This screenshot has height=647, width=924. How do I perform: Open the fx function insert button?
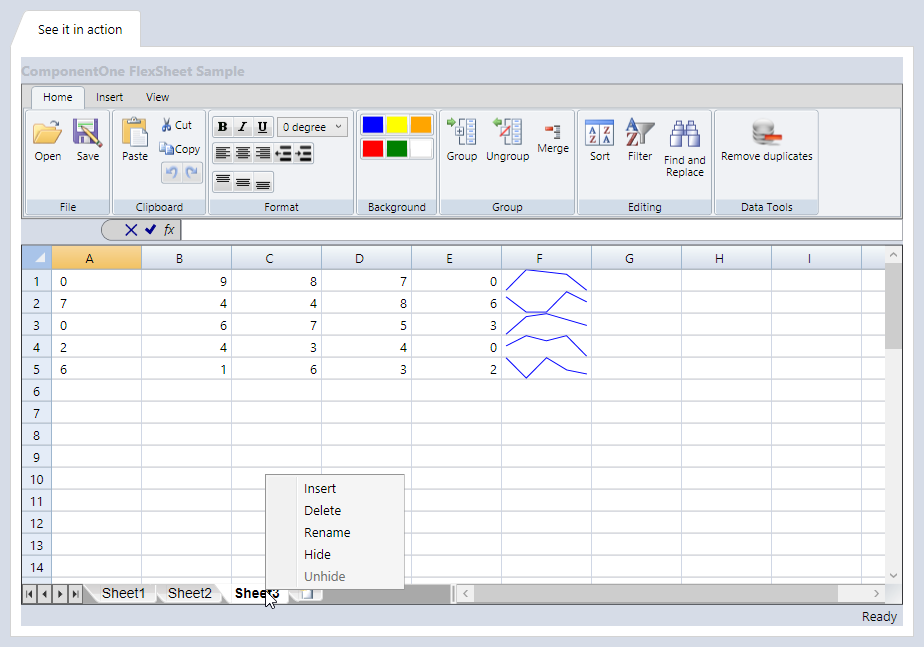(x=169, y=230)
